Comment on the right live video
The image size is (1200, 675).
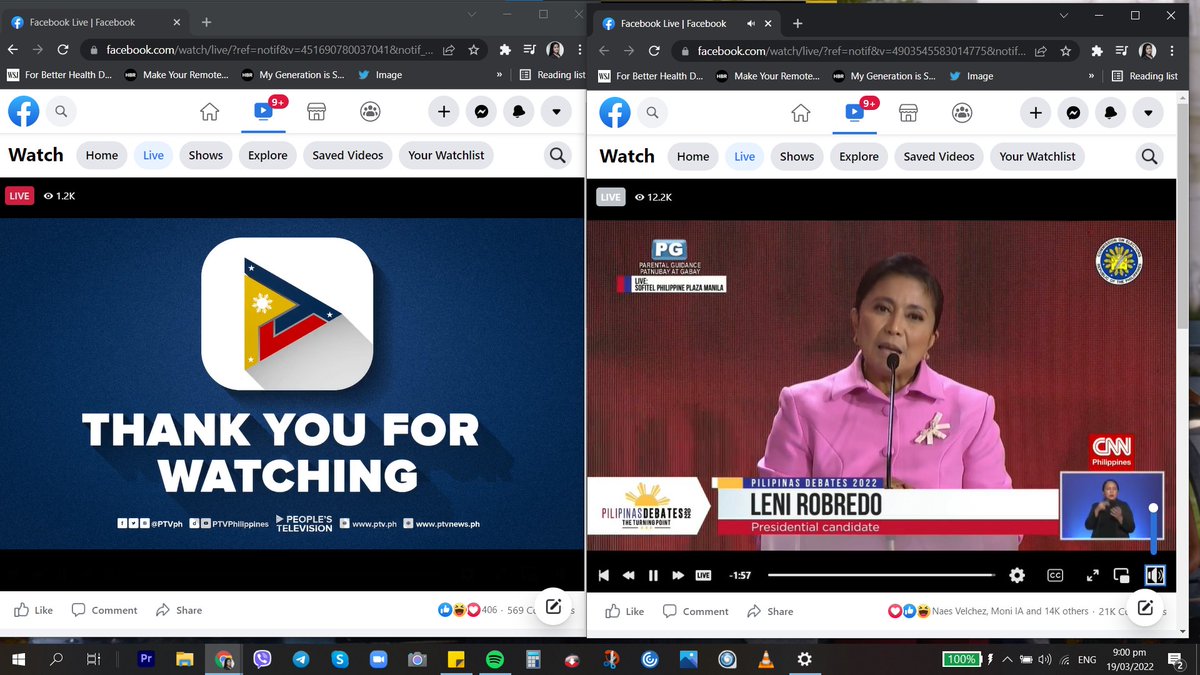(x=695, y=611)
